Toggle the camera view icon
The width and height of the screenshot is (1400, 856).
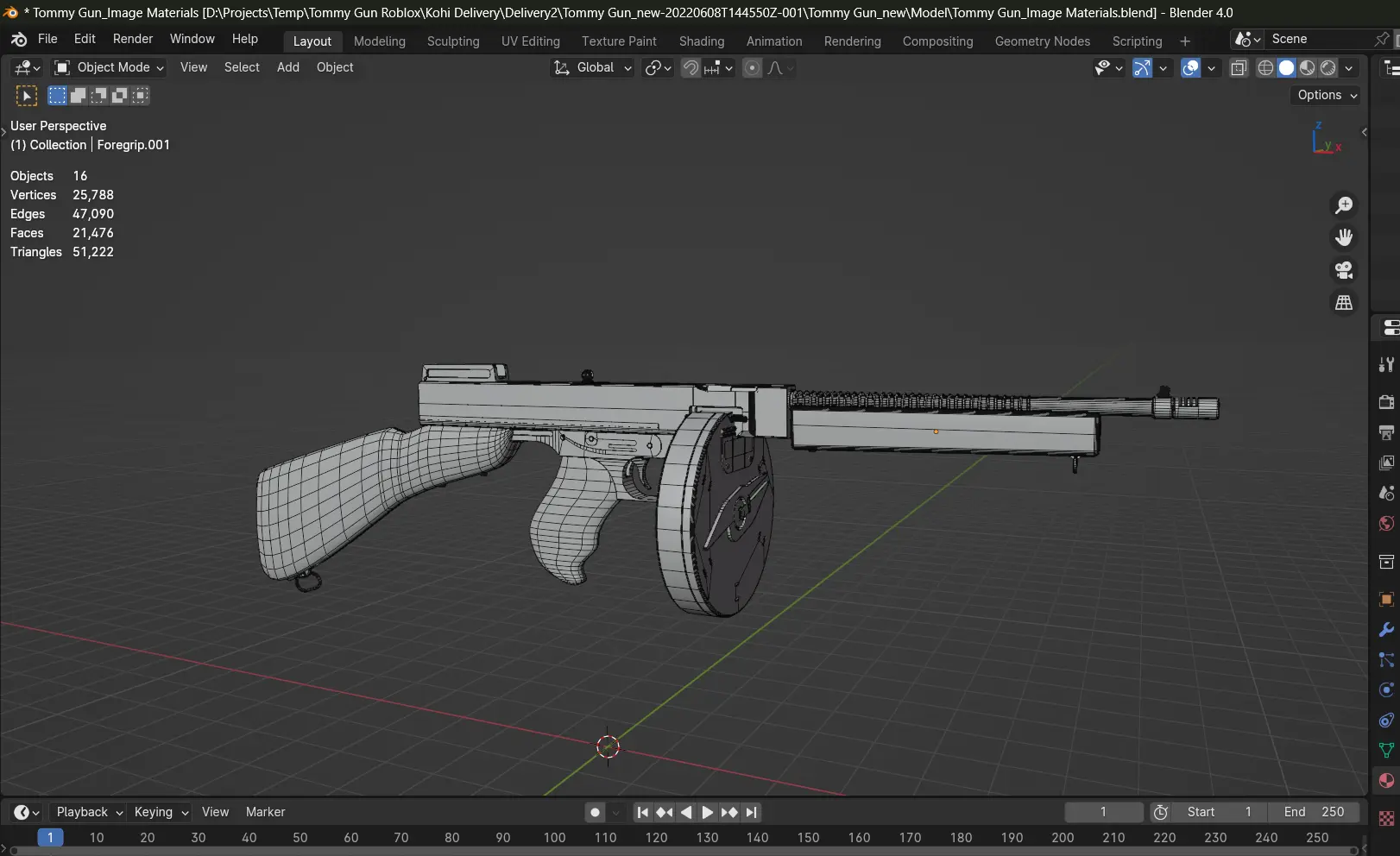[x=1344, y=270]
